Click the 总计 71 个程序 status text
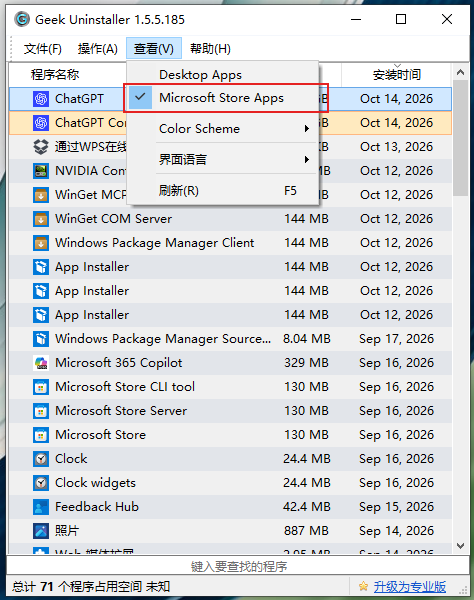The height and width of the screenshot is (600, 474). (x=90, y=586)
